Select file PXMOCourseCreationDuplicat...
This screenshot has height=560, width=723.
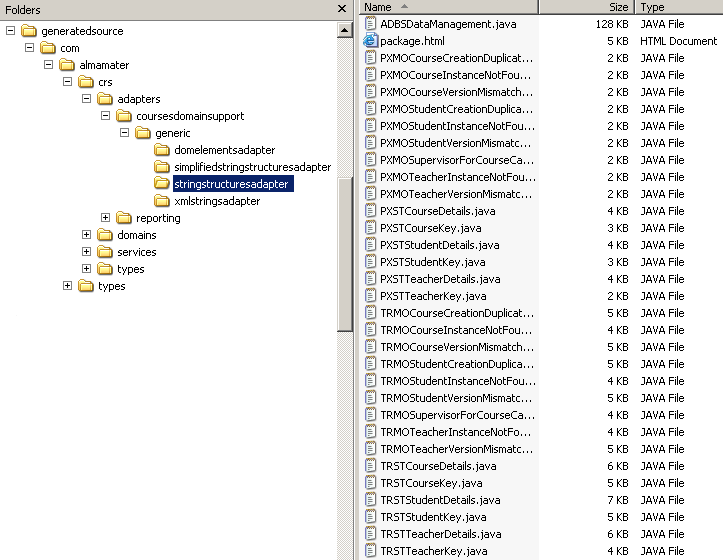(456, 58)
